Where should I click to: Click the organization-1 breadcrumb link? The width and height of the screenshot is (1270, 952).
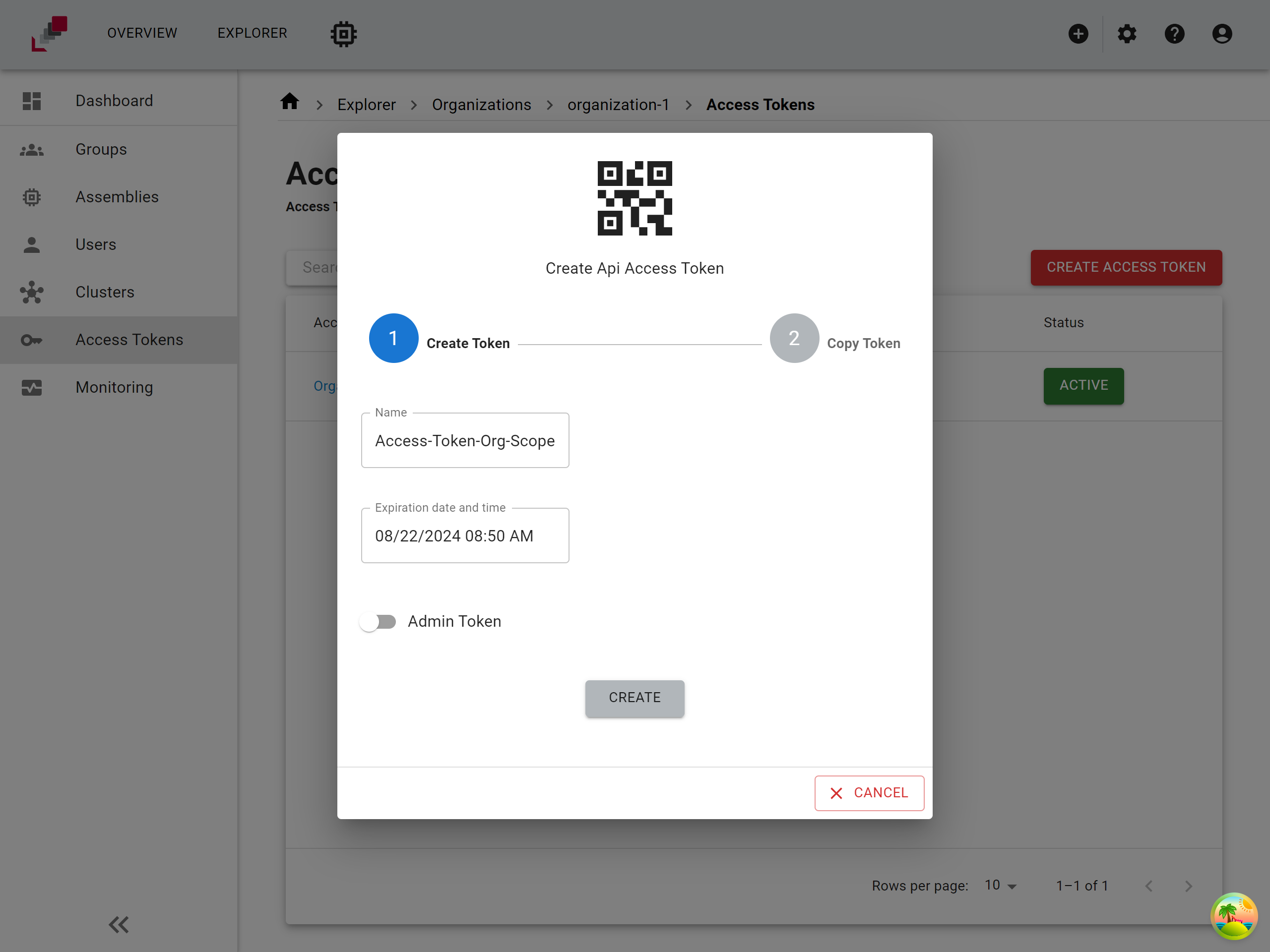point(618,105)
